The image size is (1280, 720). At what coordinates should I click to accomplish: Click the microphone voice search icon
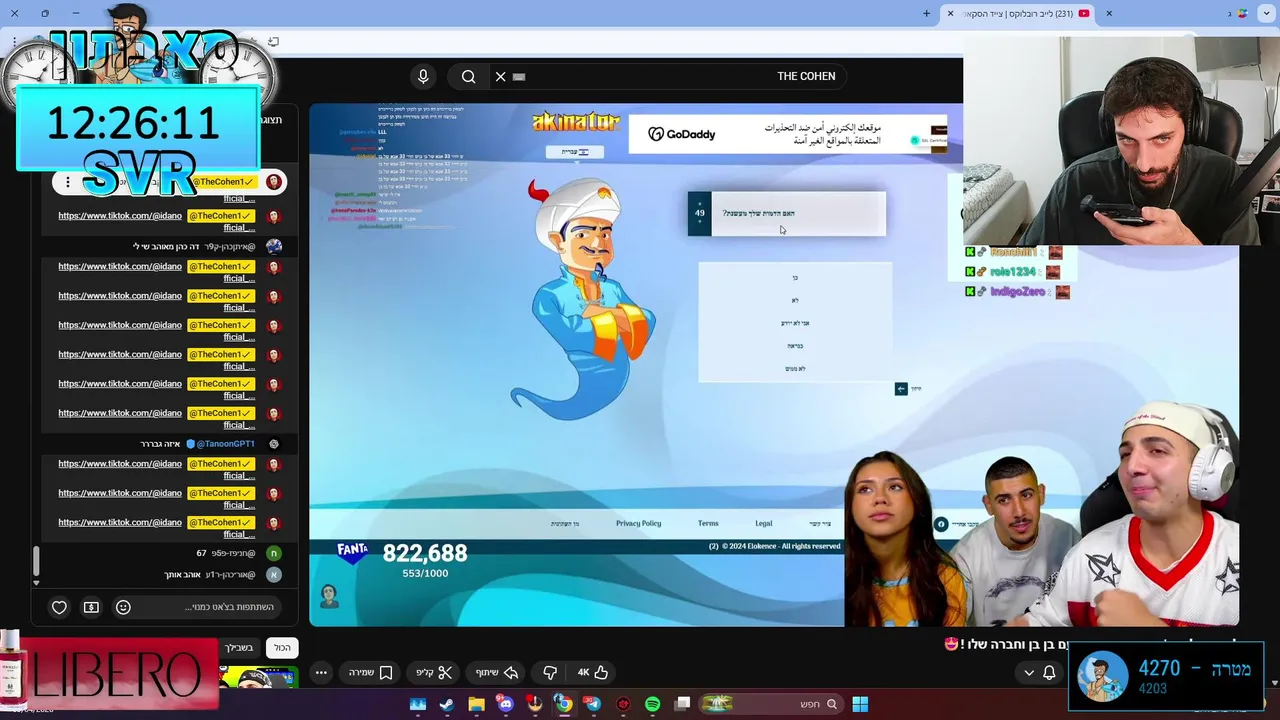[x=423, y=77]
